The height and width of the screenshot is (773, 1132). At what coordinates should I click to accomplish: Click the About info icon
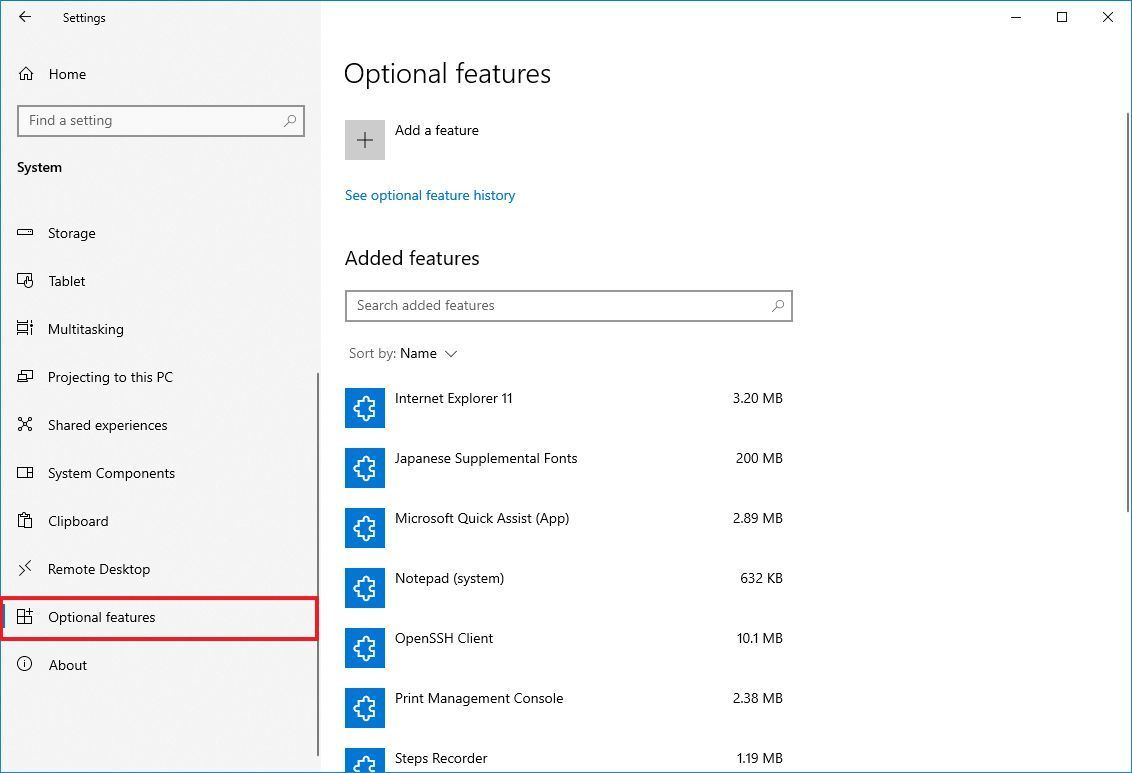pyautogui.click(x=26, y=664)
